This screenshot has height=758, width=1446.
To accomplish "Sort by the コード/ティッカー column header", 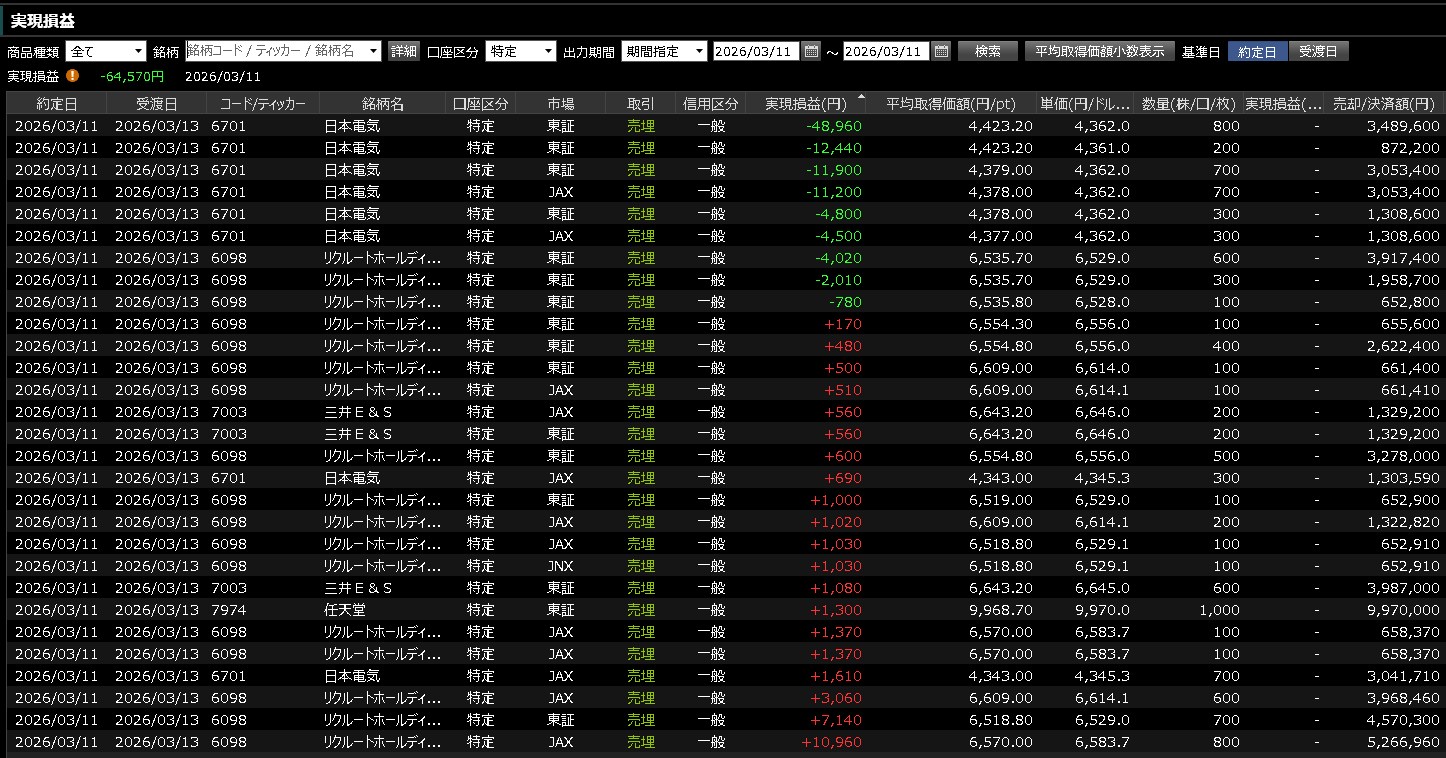I will pyautogui.click(x=263, y=103).
